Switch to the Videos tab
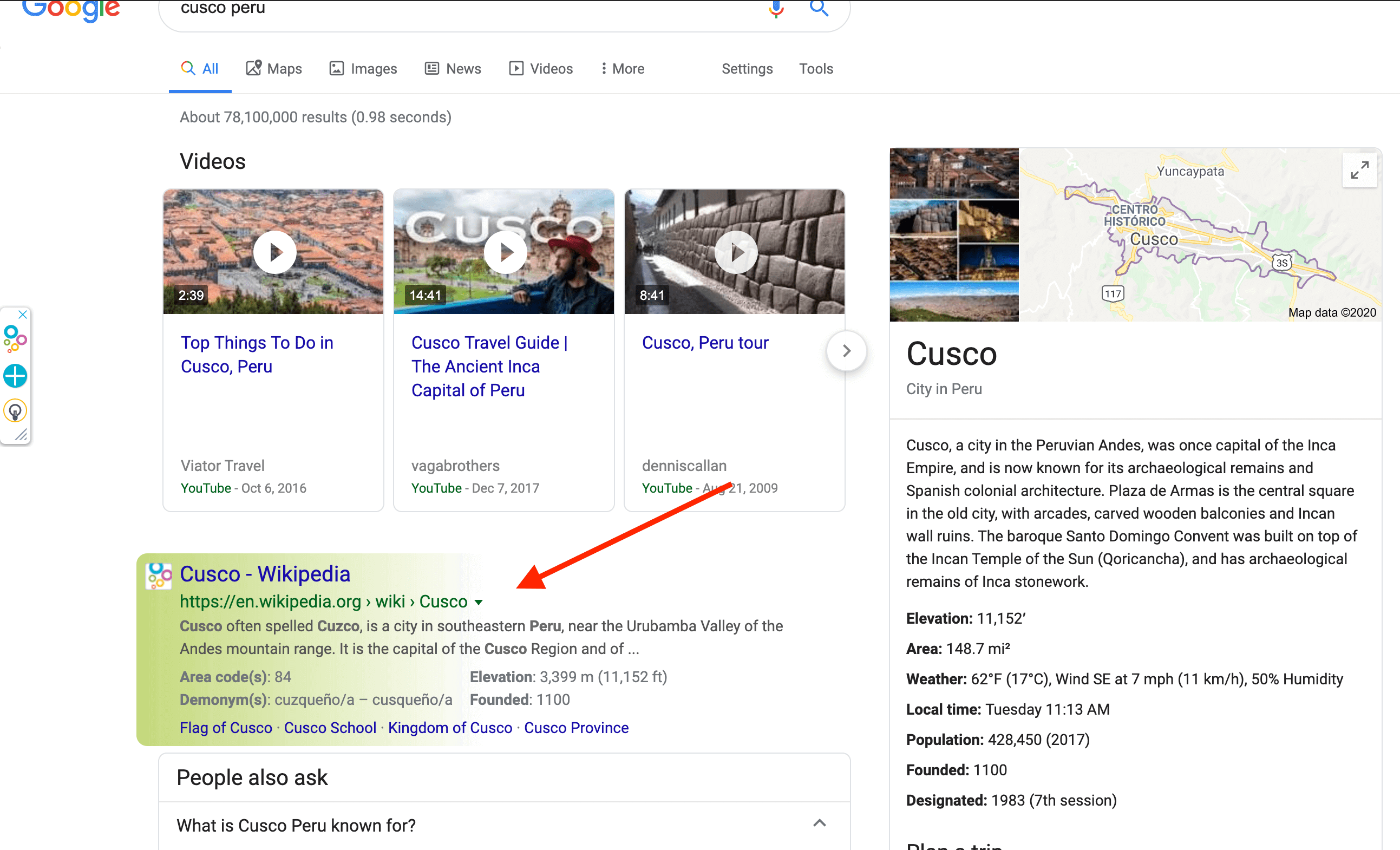Viewport: 1400px width, 850px height. (x=541, y=69)
